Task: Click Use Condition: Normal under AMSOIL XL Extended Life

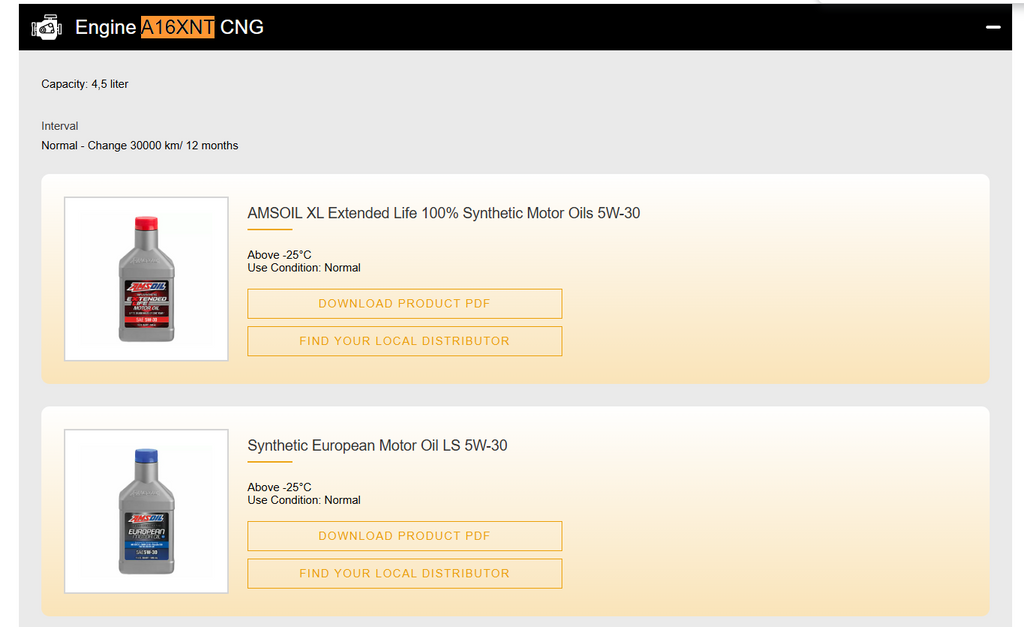Action: [304, 268]
